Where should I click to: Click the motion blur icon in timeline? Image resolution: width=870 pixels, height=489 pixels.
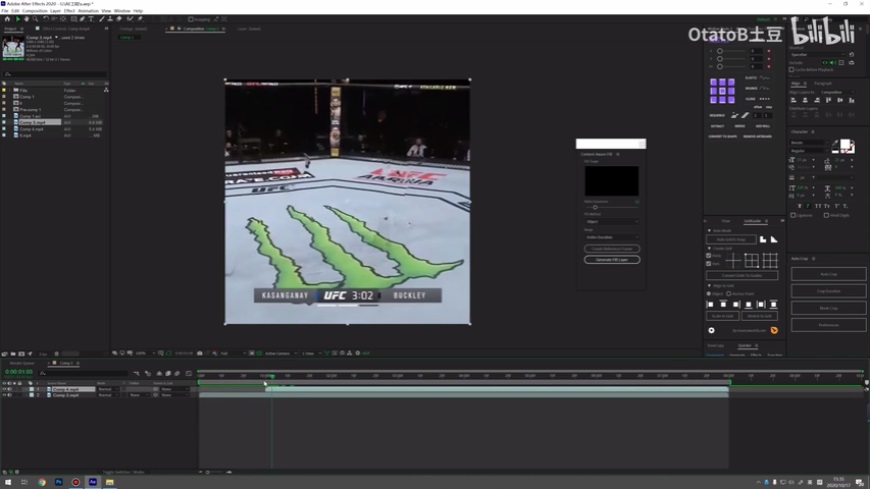pyautogui.click(x=176, y=374)
